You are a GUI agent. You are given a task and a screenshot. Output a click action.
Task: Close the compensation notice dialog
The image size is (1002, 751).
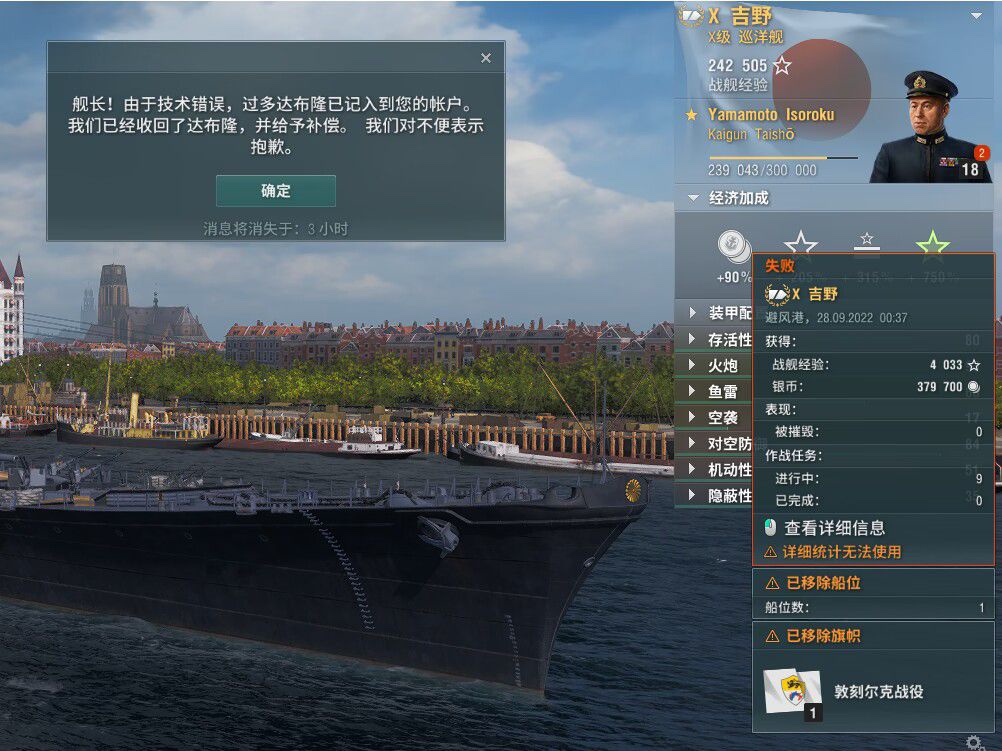coord(486,58)
